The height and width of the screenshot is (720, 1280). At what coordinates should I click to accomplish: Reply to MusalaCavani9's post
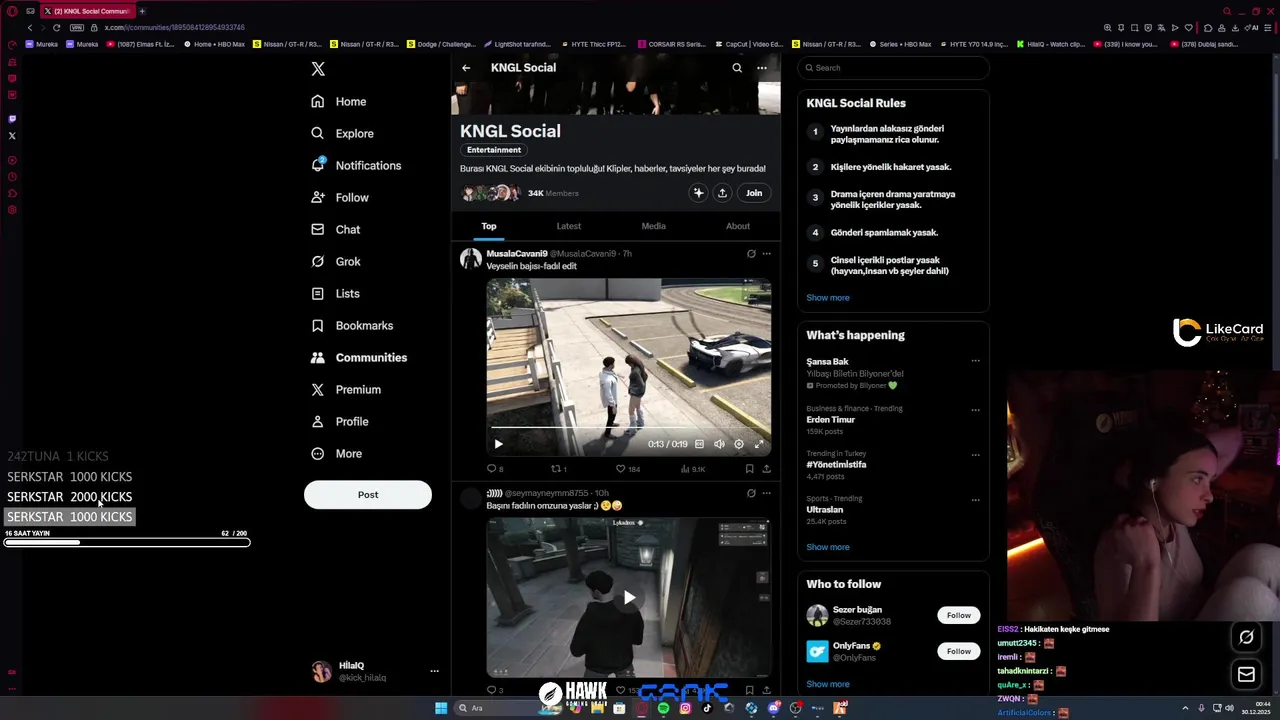coord(495,469)
